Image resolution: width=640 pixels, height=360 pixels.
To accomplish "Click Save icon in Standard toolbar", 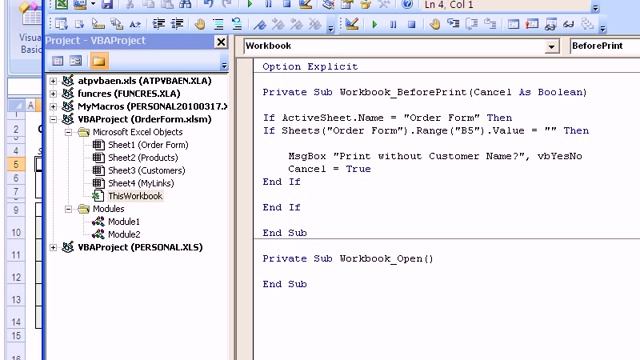I will click(107, 4).
